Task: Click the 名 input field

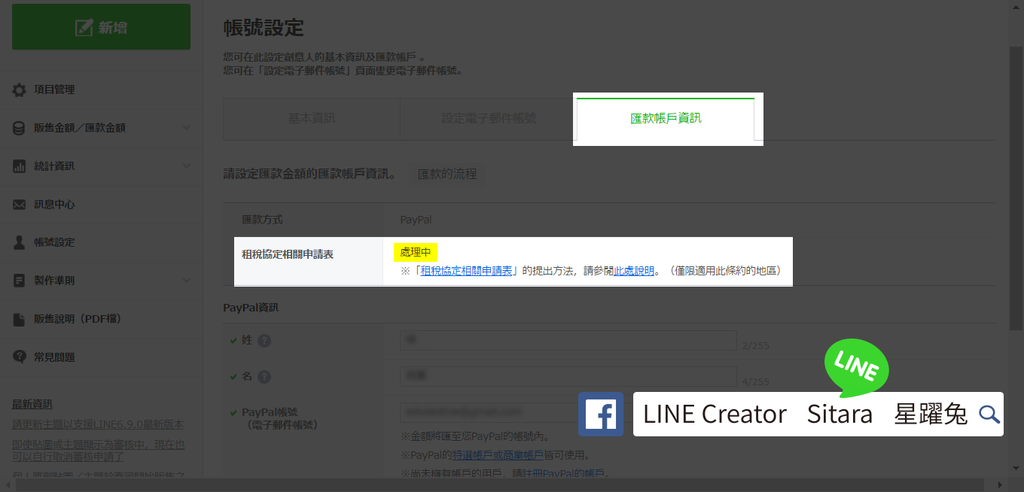Action: pos(568,376)
